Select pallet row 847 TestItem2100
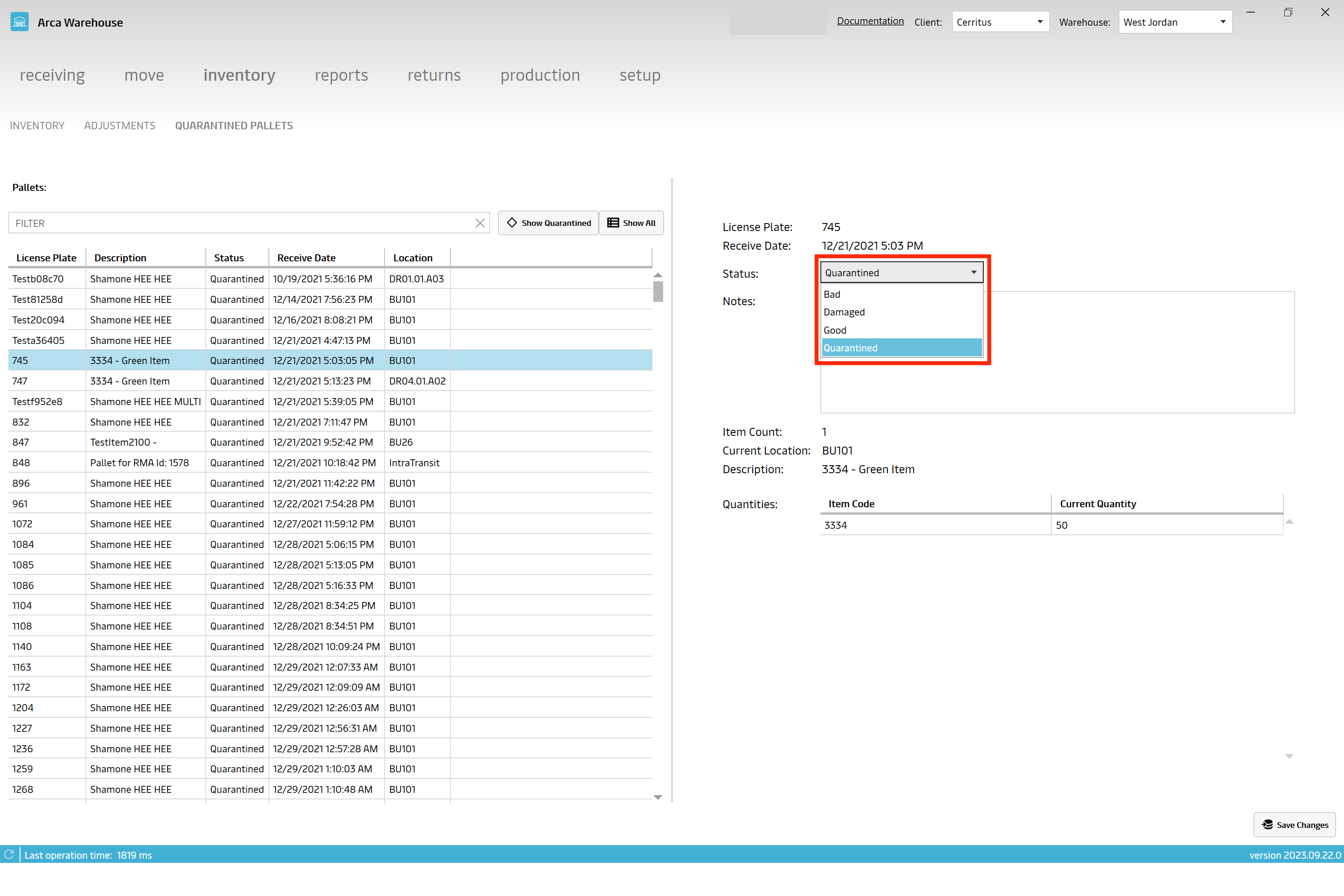The image size is (1344, 896). 330,442
